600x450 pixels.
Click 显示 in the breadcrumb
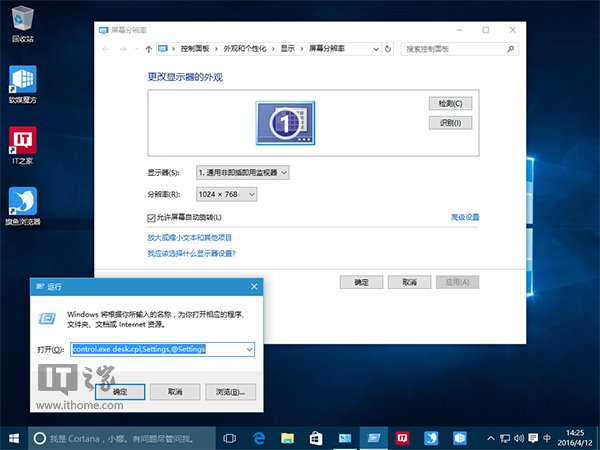pos(288,49)
